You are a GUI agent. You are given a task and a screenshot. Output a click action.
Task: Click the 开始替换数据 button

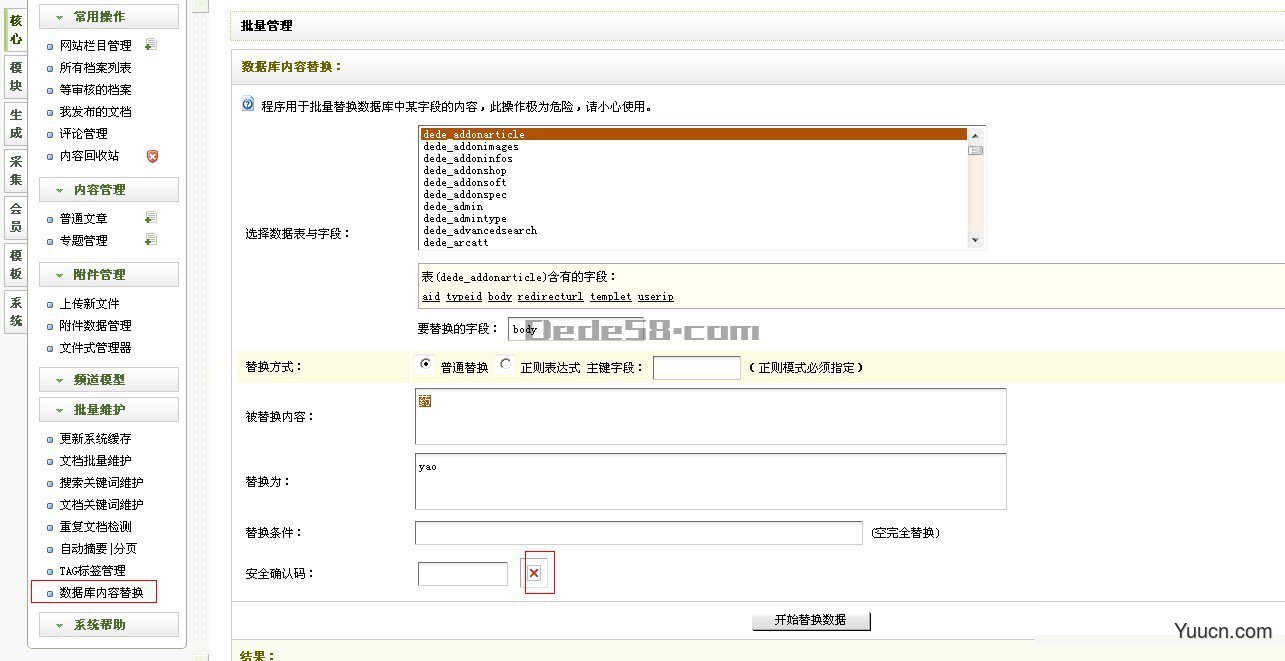click(x=811, y=620)
